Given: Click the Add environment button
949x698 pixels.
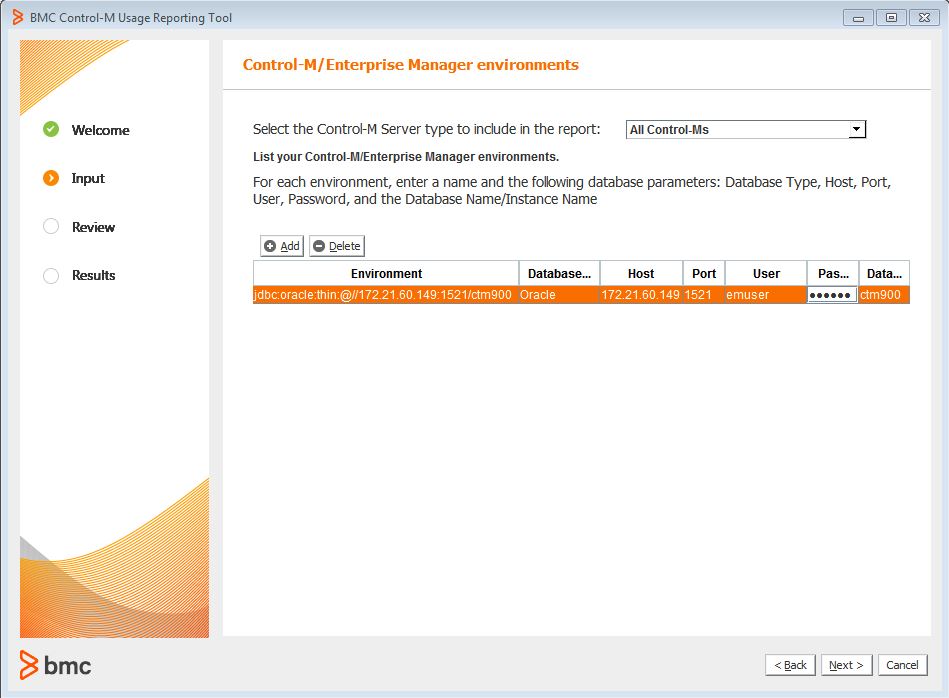Looking at the screenshot, I should pos(282,246).
